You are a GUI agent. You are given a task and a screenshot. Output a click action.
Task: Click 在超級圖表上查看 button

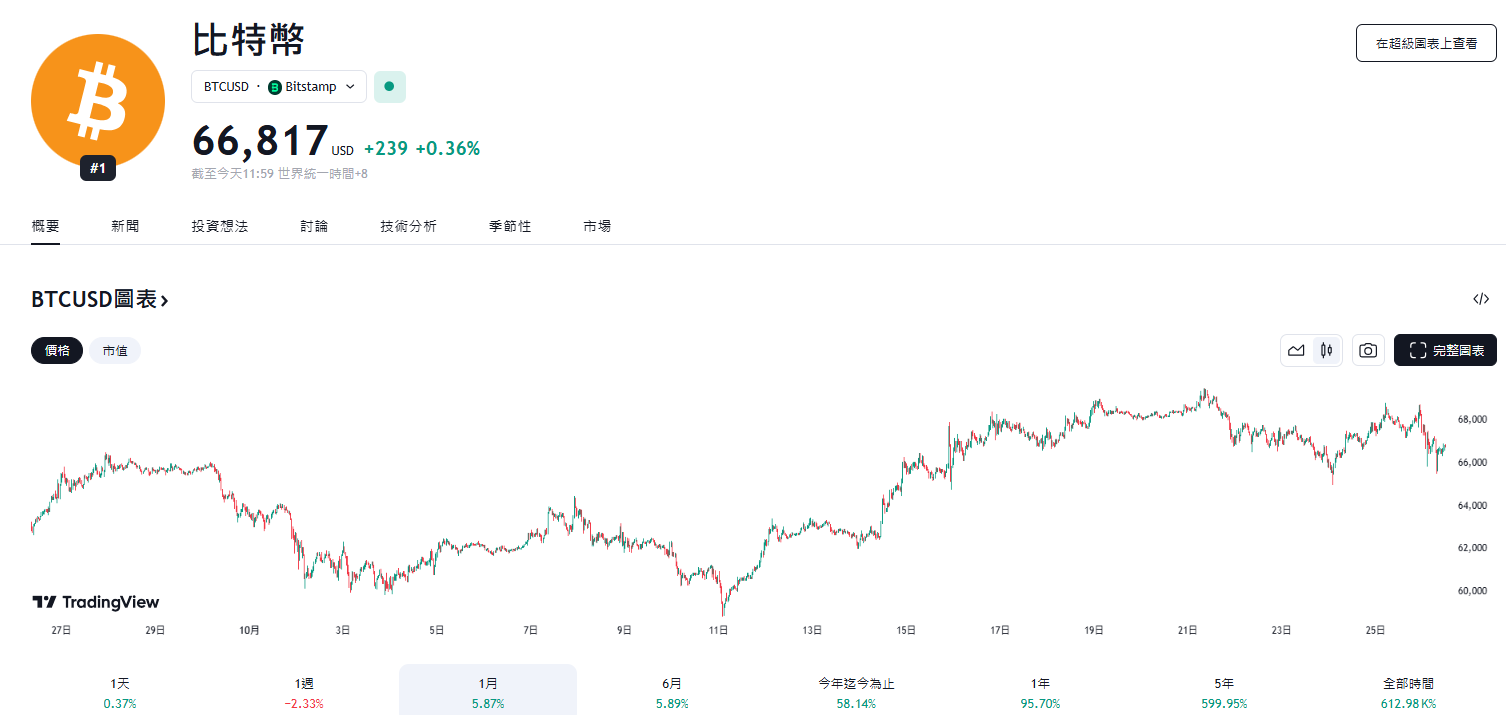click(x=1426, y=43)
